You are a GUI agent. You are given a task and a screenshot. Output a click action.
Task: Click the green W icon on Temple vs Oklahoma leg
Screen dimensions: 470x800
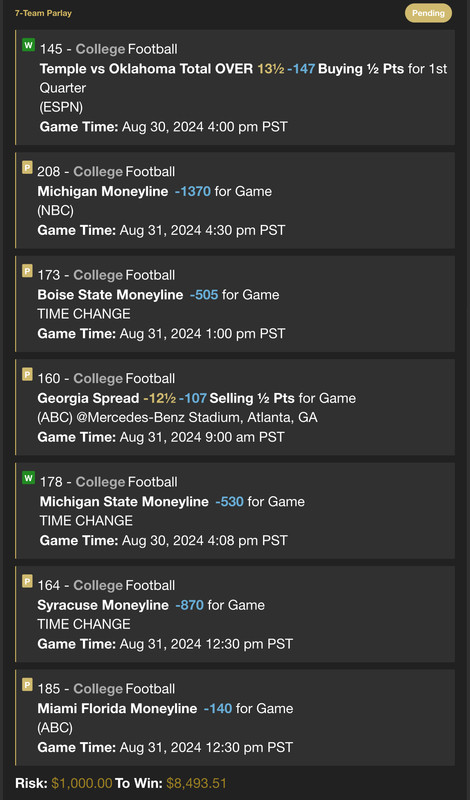(x=29, y=45)
